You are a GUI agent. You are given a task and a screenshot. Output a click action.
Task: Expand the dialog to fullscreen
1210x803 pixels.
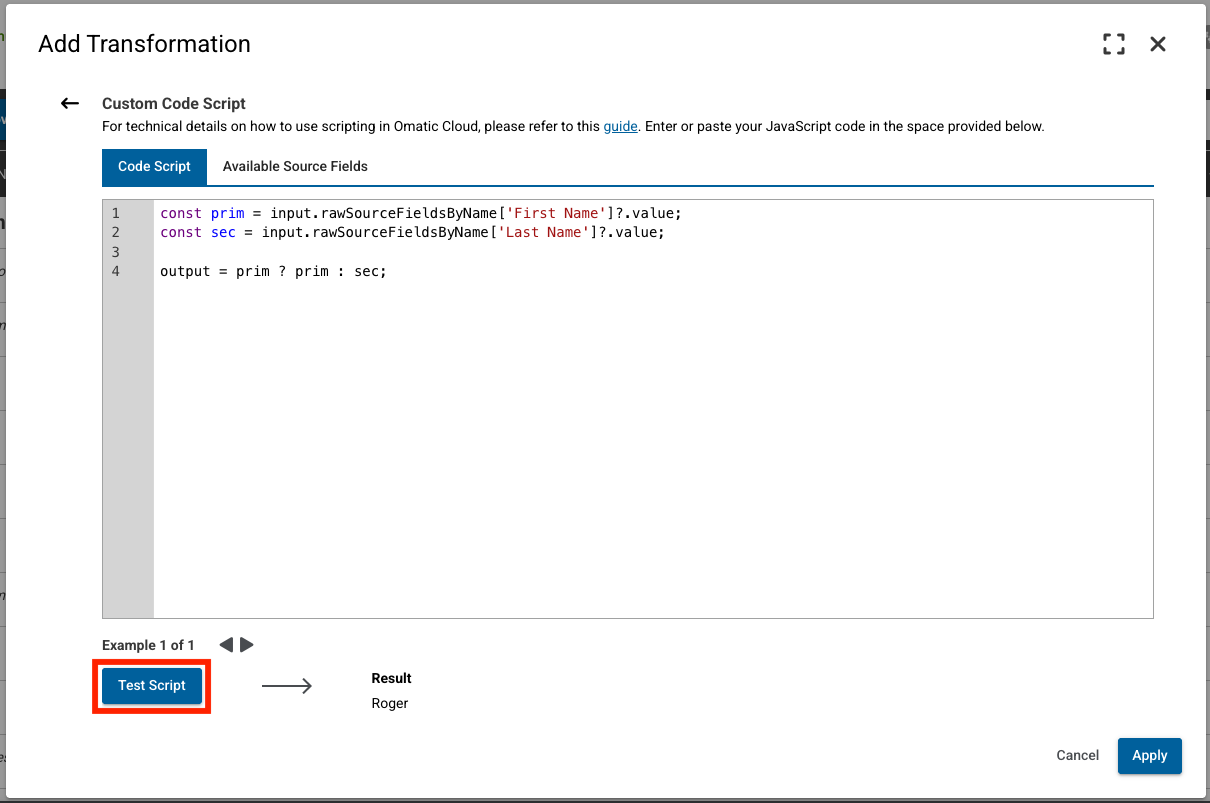coord(1113,44)
